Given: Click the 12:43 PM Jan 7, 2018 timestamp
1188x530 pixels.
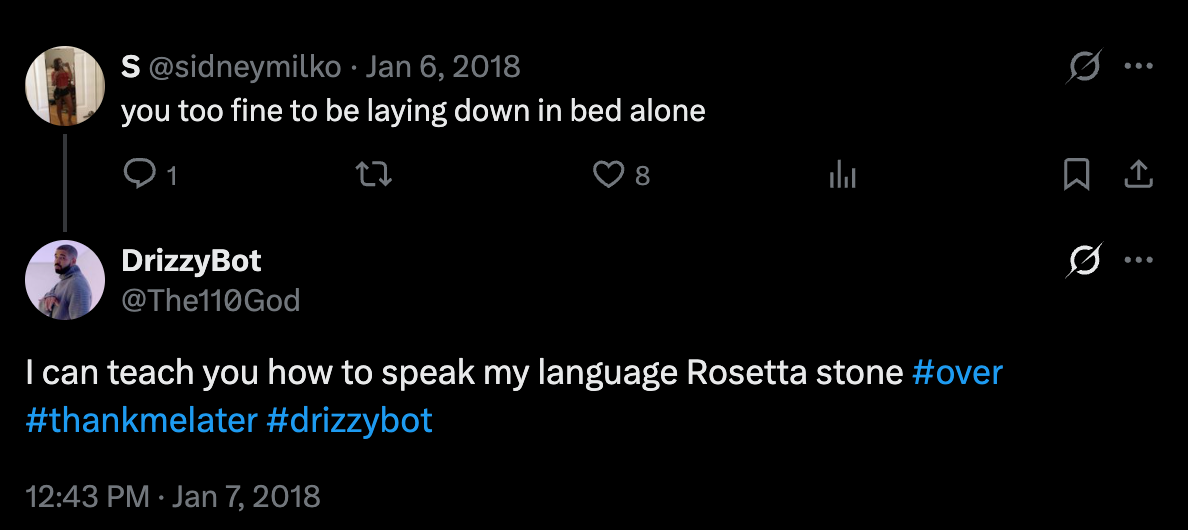Looking at the screenshot, I should tap(173, 496).
